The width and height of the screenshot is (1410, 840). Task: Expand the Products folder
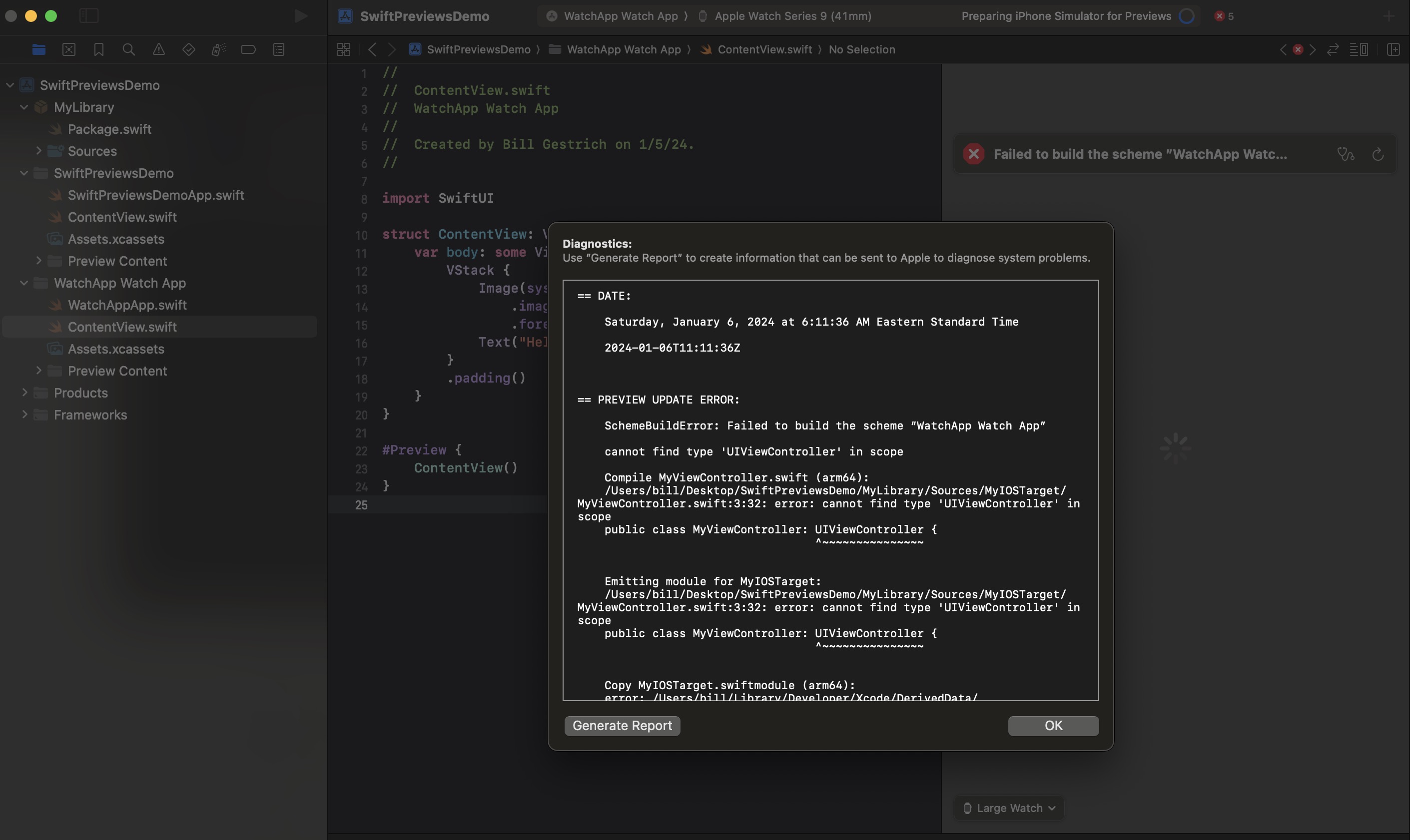[24, 392]
